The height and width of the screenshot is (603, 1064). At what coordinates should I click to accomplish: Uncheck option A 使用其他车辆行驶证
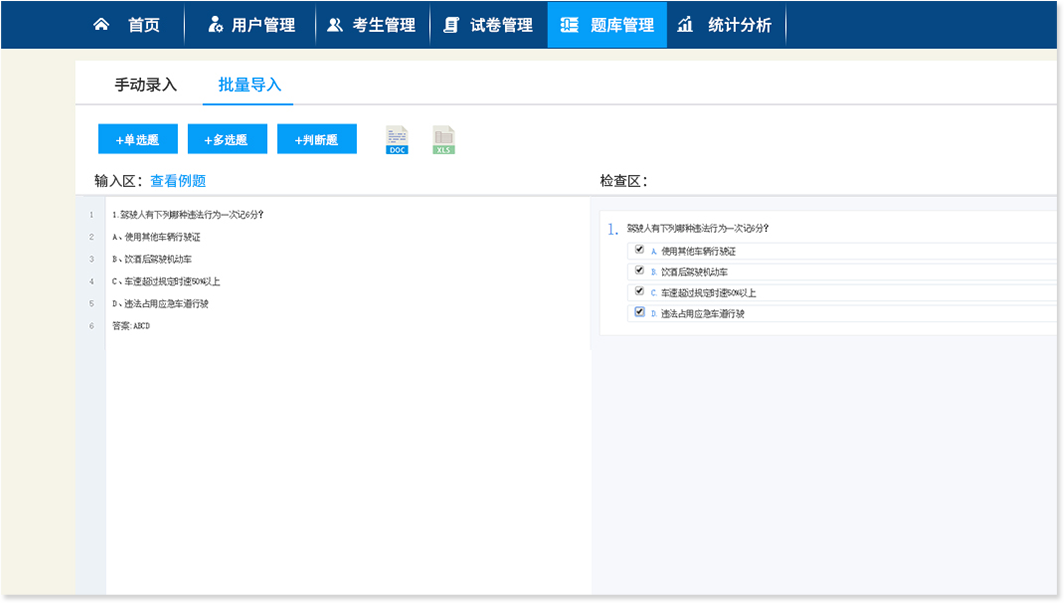point(640,250)
